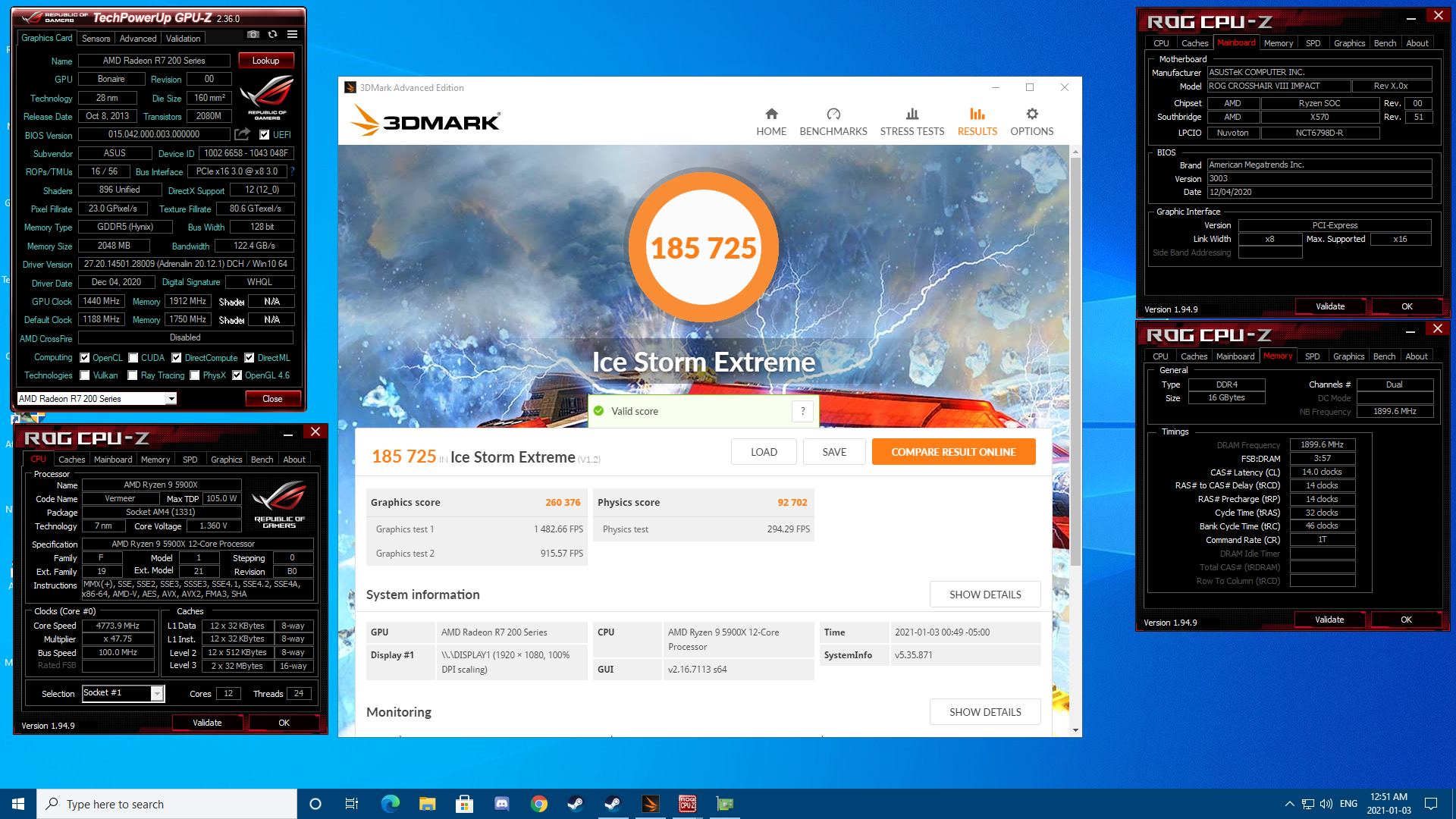Click the 3DMark logo
1456x819 pixels.
pyautogui.click(x=425, y=121)
